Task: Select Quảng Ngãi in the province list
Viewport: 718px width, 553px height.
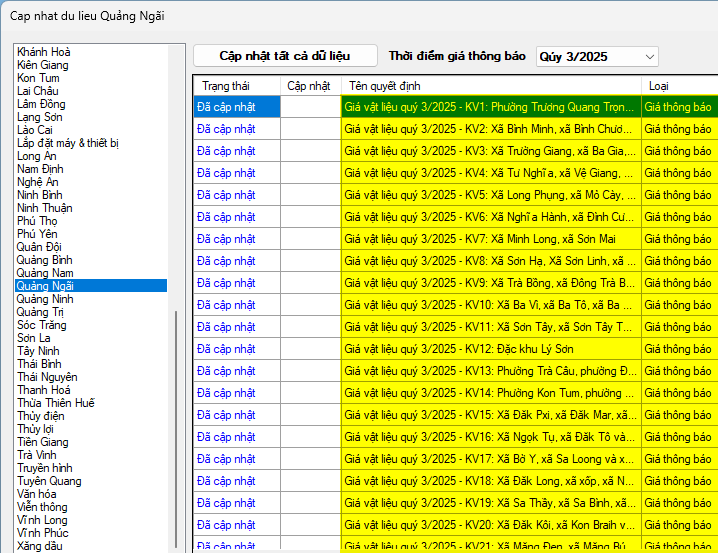Action: 45,286
